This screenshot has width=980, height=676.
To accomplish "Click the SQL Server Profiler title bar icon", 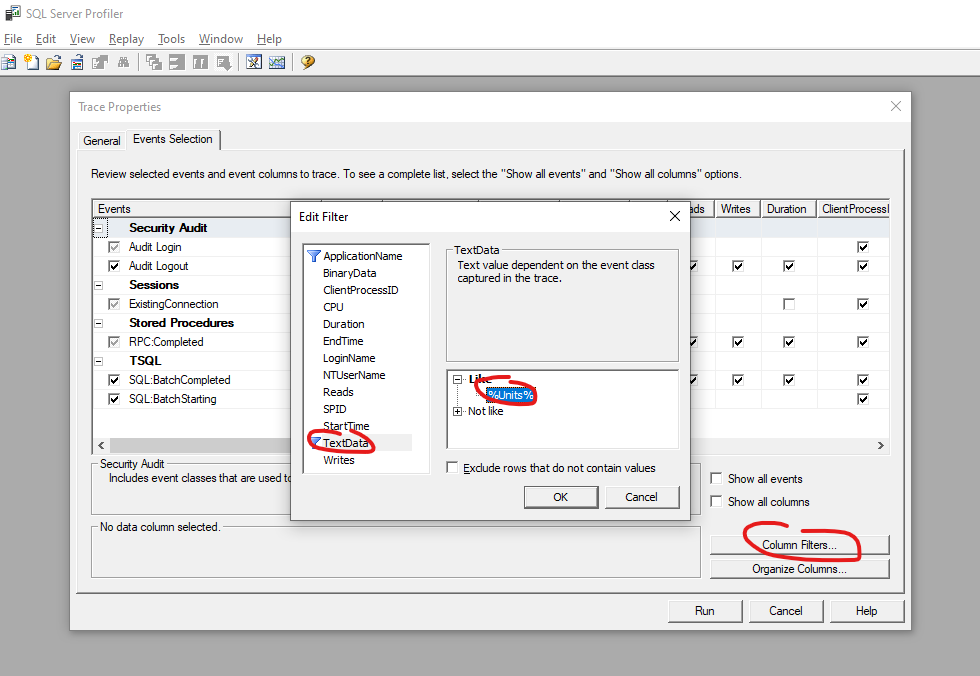I will [x=12, y=13].
